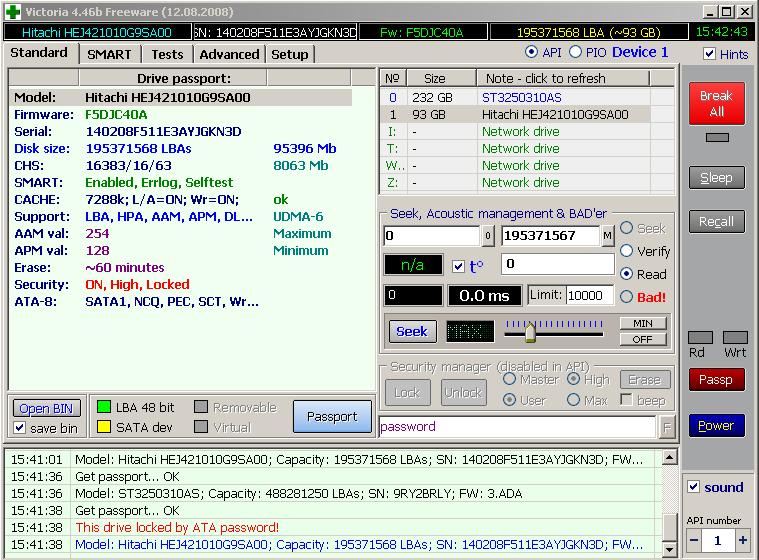This screenshot has width=759, height=560.
Task: Open the Setup tab
Action: [289, 54]
